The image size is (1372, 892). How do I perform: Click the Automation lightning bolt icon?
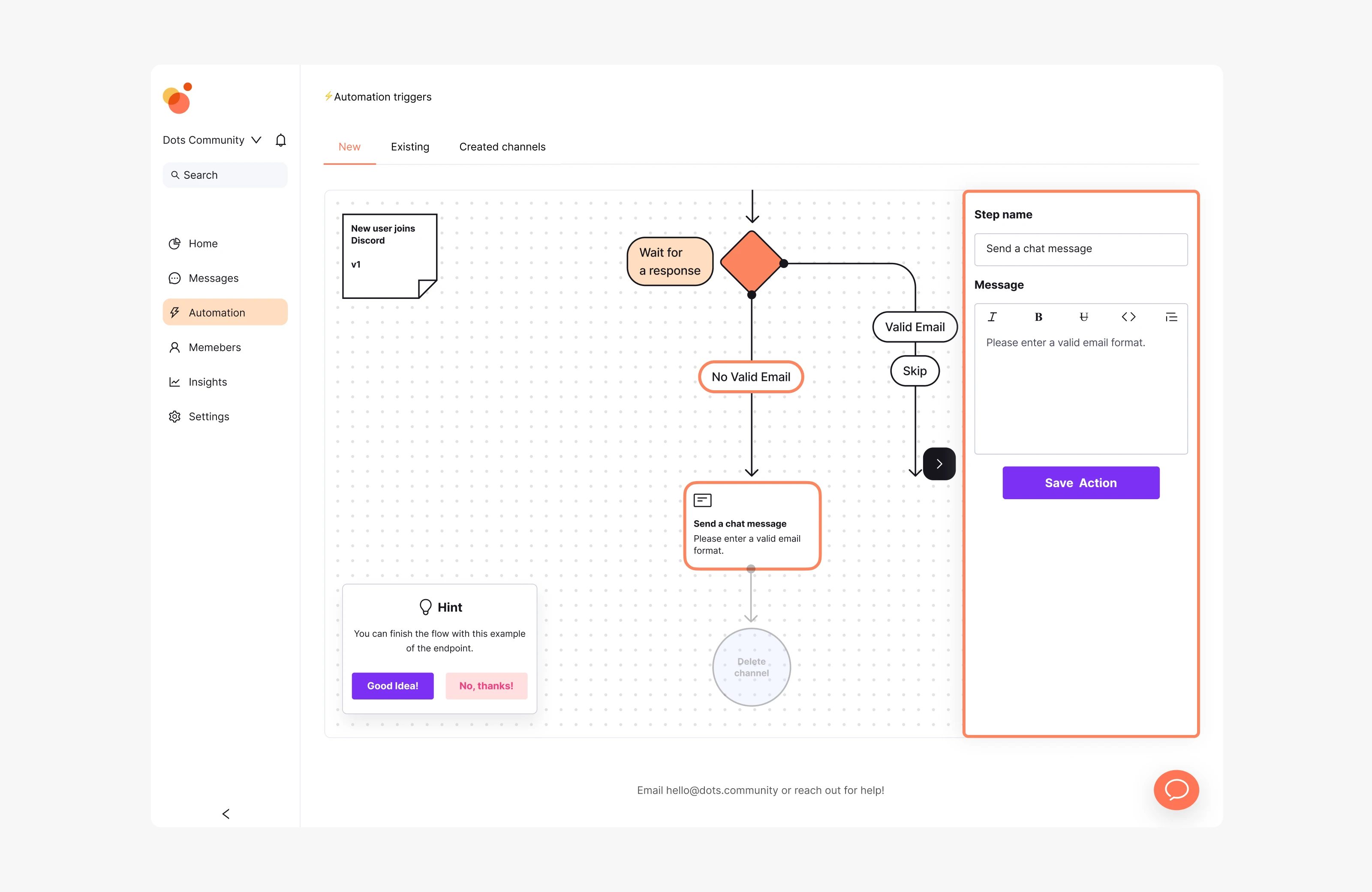tap(175, 313)
